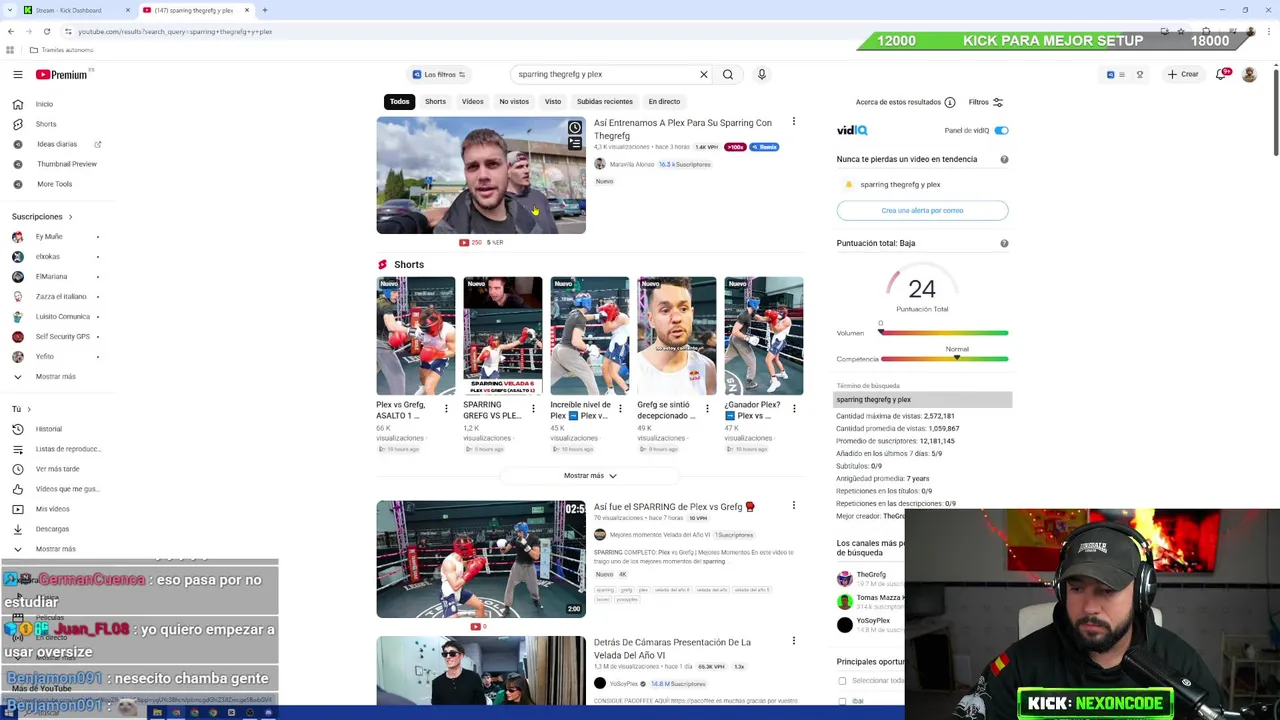1280x720 pixels.
Task: Select the No vistos filter chip
Action: [x=514, y=102]
